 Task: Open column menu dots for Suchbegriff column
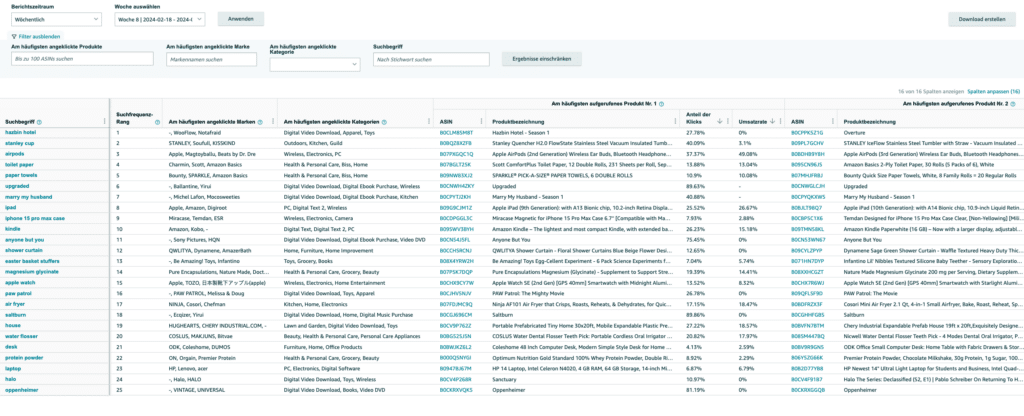tap(105, 121)
